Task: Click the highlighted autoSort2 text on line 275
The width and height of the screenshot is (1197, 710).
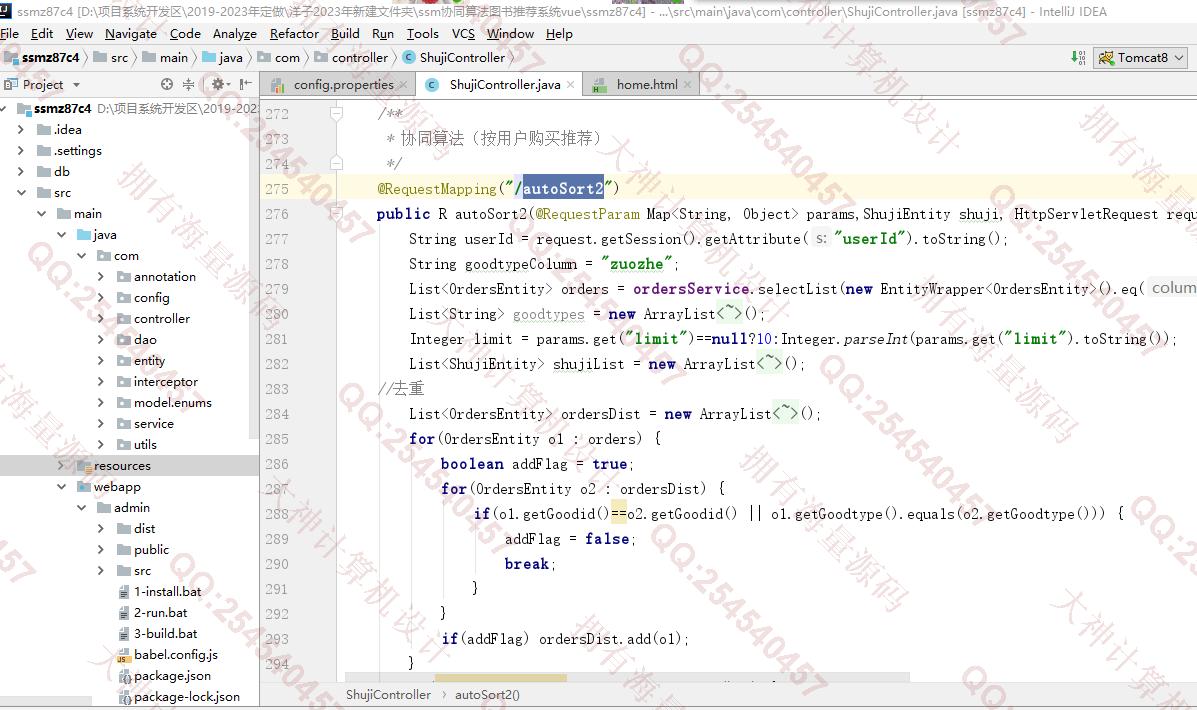Action: (563, 189)
